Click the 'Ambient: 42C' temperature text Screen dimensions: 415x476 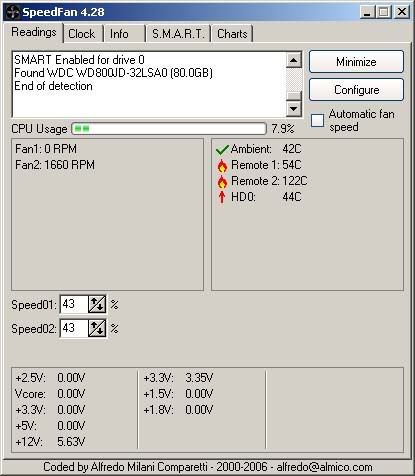point(266,149)
